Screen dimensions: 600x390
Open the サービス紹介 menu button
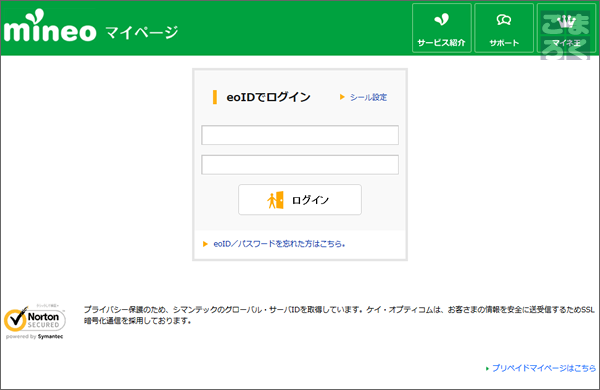click(x=442, y=28)
